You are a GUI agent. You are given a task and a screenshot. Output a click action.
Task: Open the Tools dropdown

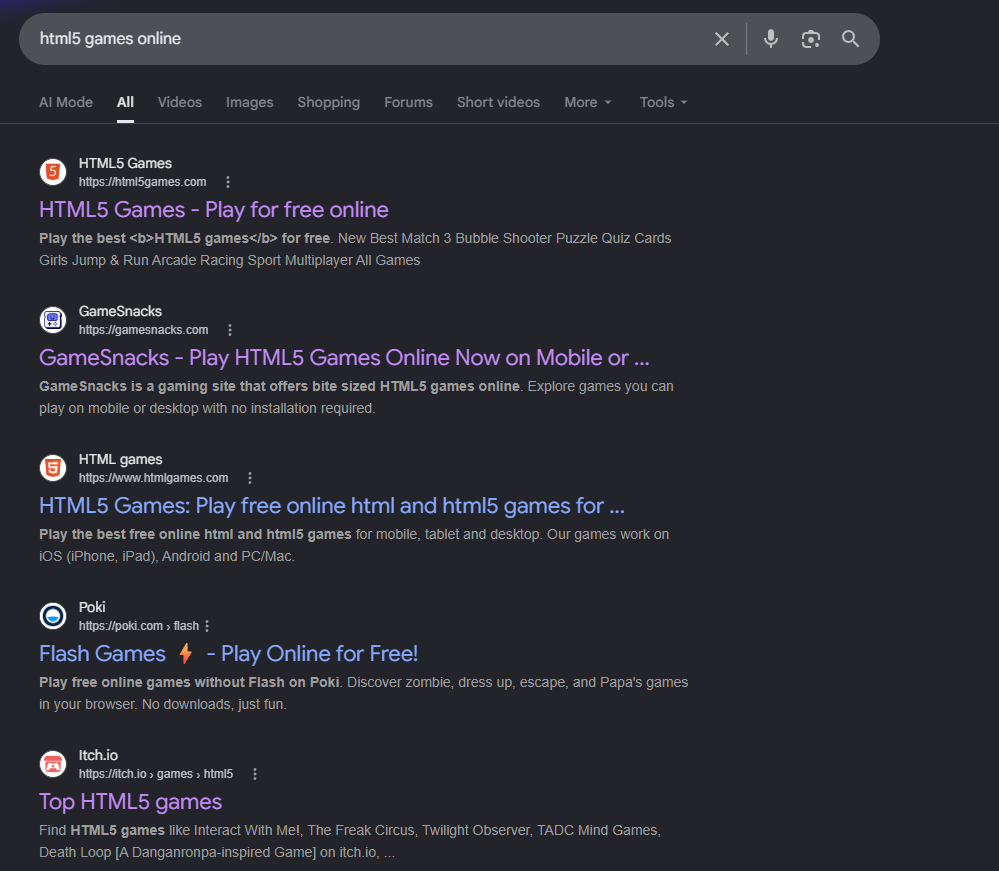(x=663, y=102)
